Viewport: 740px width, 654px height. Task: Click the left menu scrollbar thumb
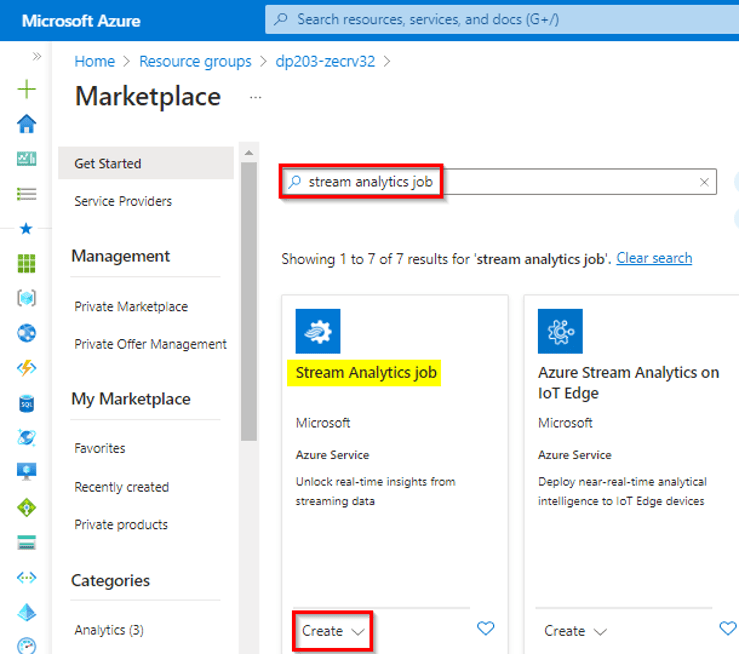tap(249, 302)
